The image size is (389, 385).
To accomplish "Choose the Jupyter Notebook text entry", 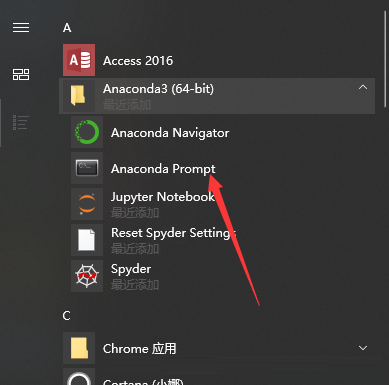I will pos(163,197).
